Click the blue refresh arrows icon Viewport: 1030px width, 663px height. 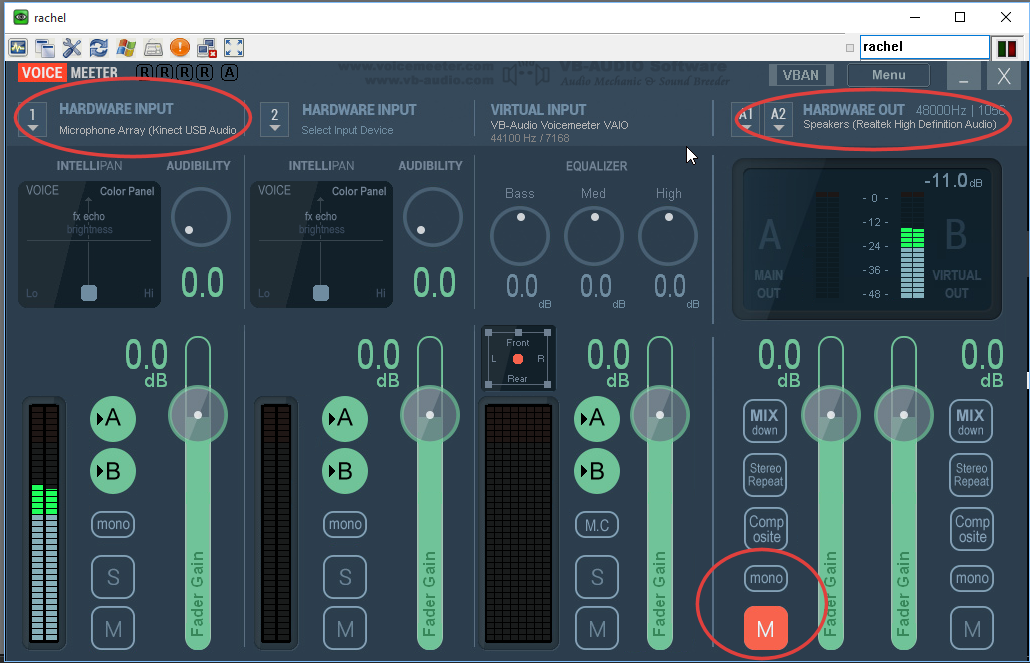click(x=99, y=47)
